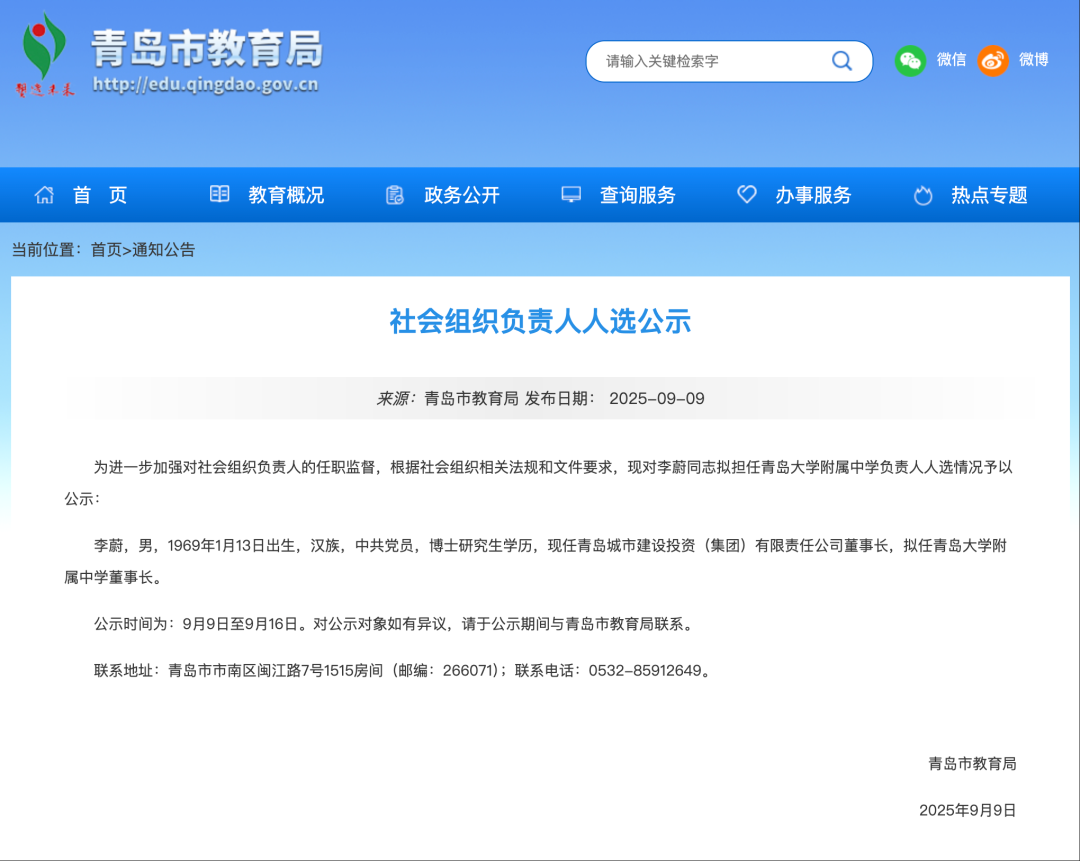
Task: Go to 首页 in the navigation bar
Action: [101, 195]
